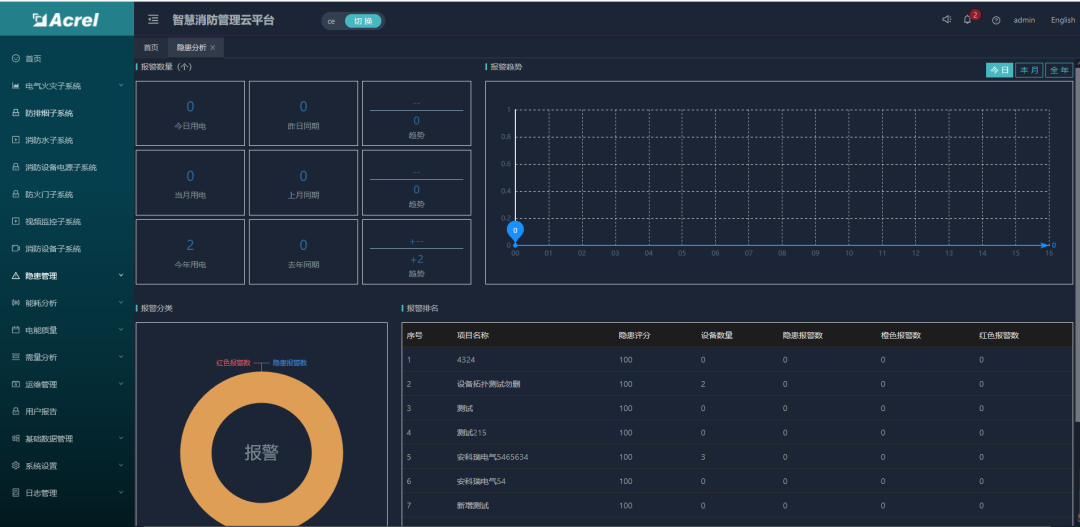Expand the 电气火灾子系统 menu chevron
Screen dimensions: 1080x527
click(121, 85)
